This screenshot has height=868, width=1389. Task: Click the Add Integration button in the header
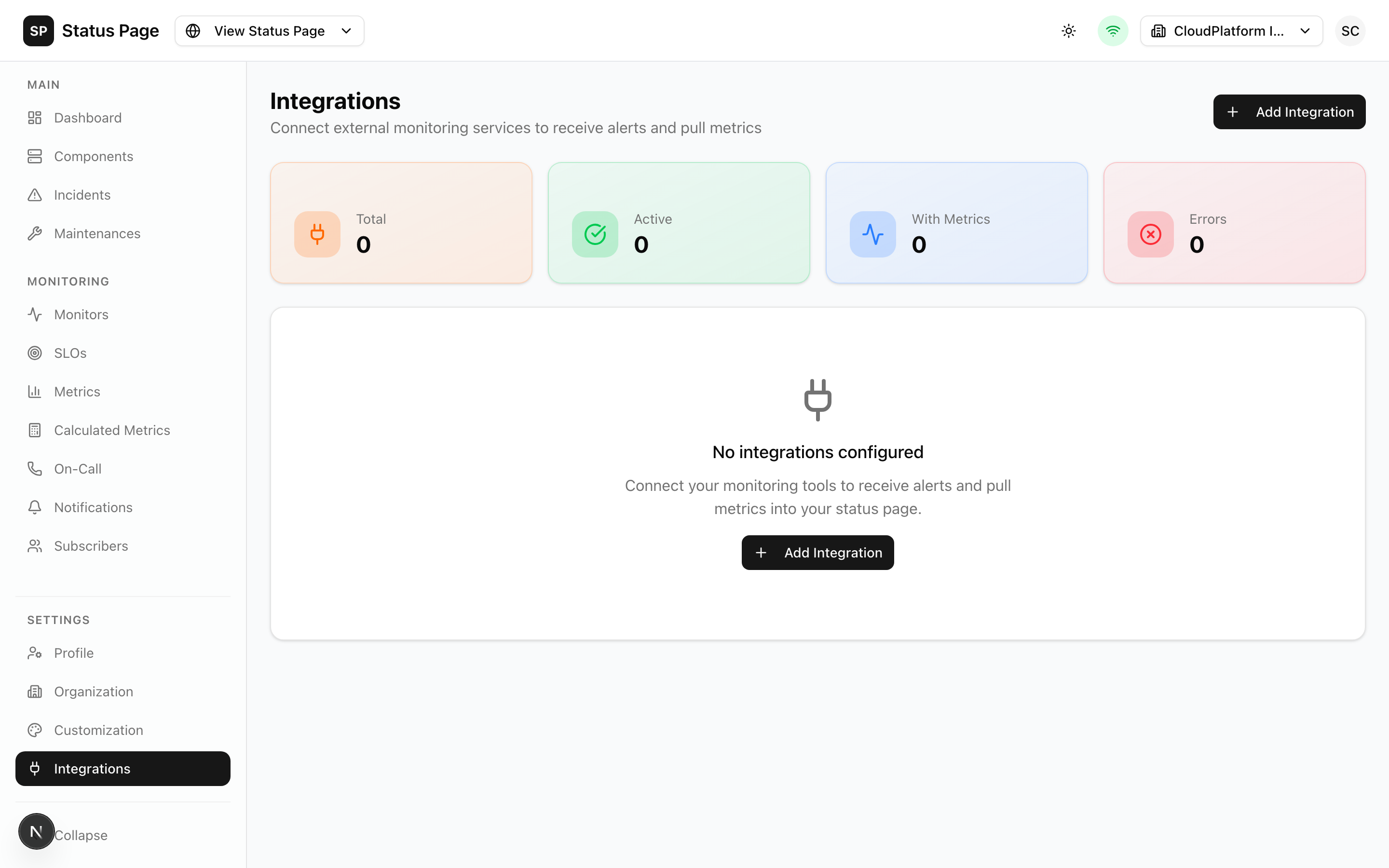tap(1289, 111)
